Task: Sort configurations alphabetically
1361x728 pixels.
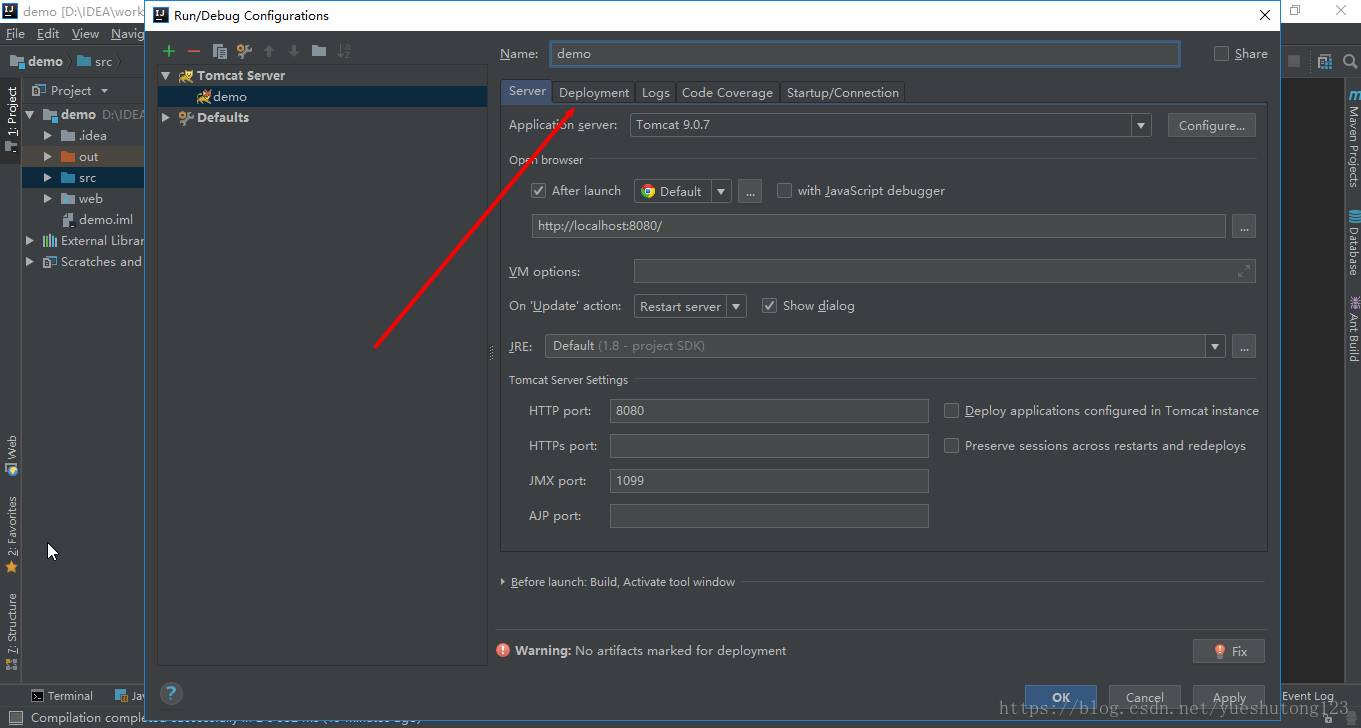Action: point(344,51)
